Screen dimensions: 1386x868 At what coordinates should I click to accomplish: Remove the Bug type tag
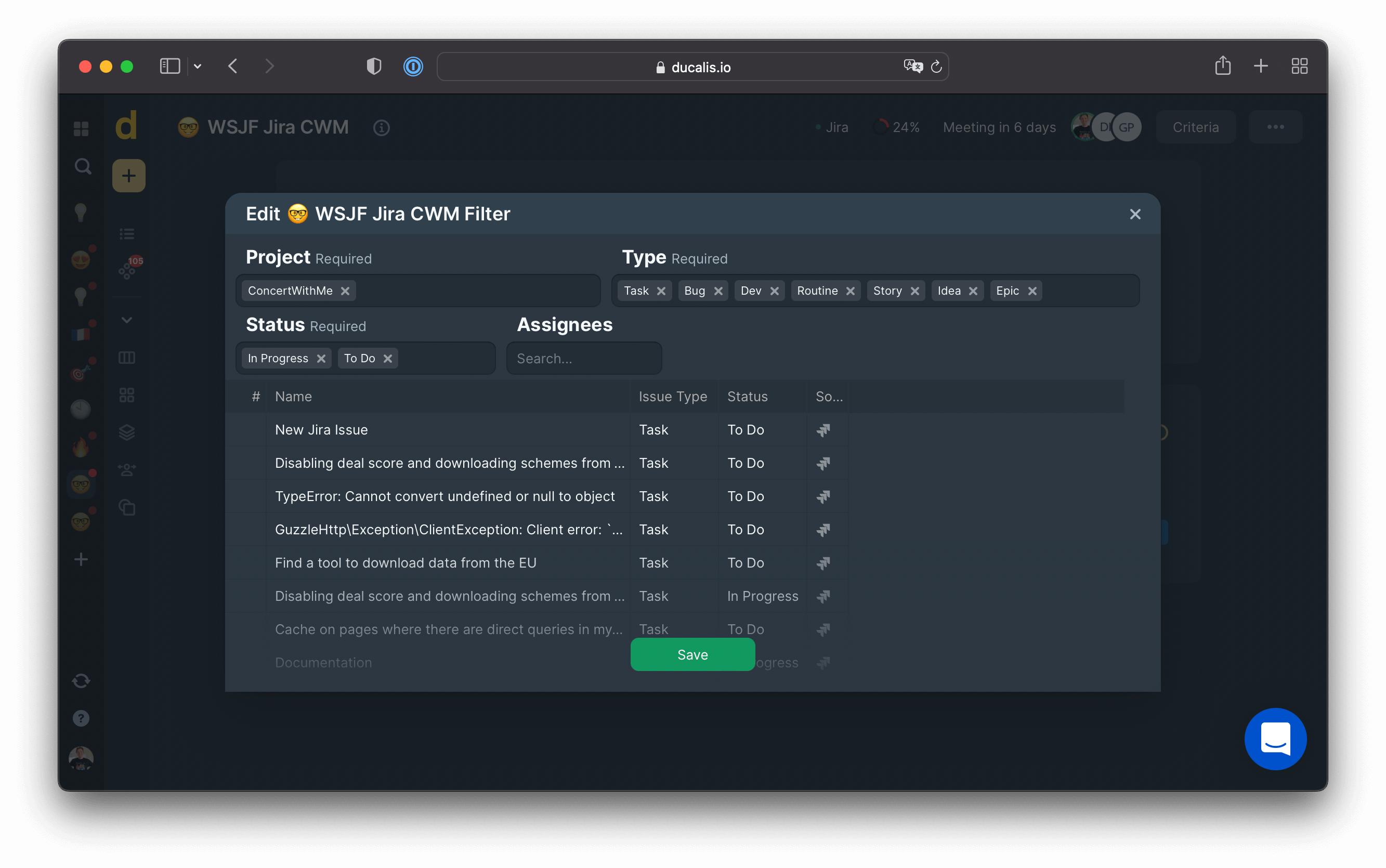click(x=718, y=291)
